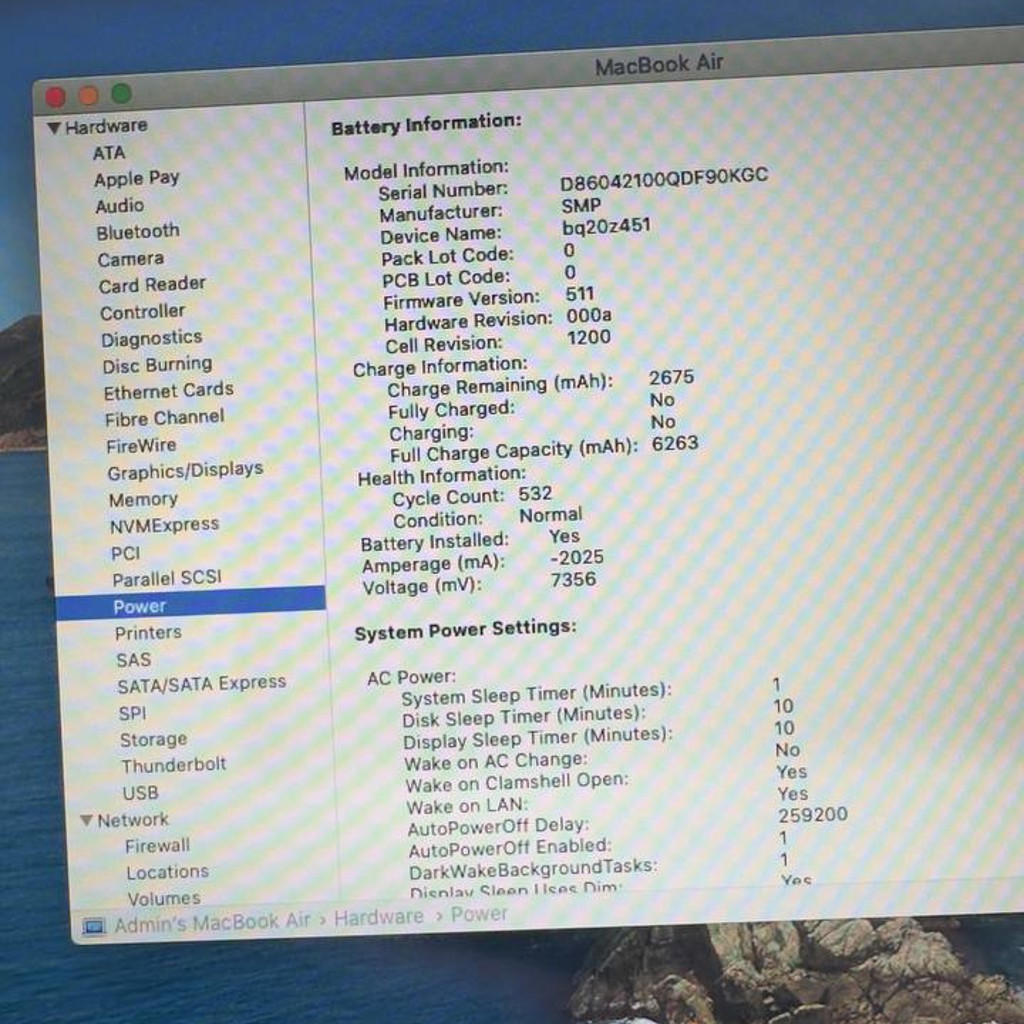Click the cell revision value 1200
The image size is (1024, 1024).
589,337
